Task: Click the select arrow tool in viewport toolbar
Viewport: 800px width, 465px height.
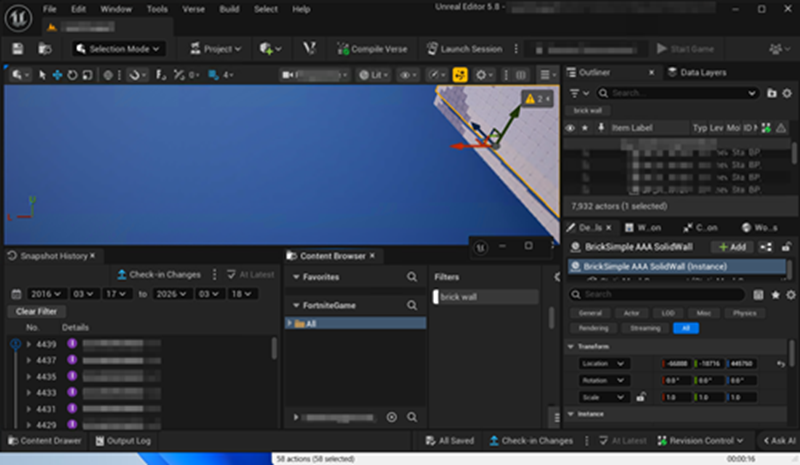Action: (x=42, y=75)
